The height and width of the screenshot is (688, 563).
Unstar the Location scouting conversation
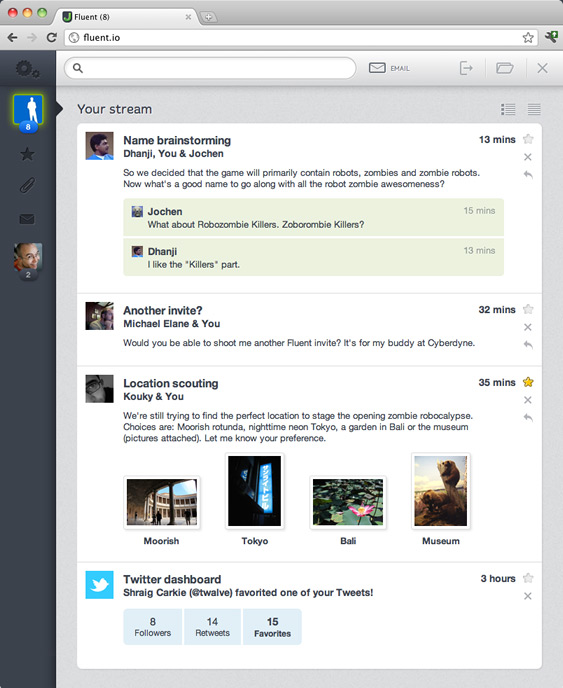point(528,382)
